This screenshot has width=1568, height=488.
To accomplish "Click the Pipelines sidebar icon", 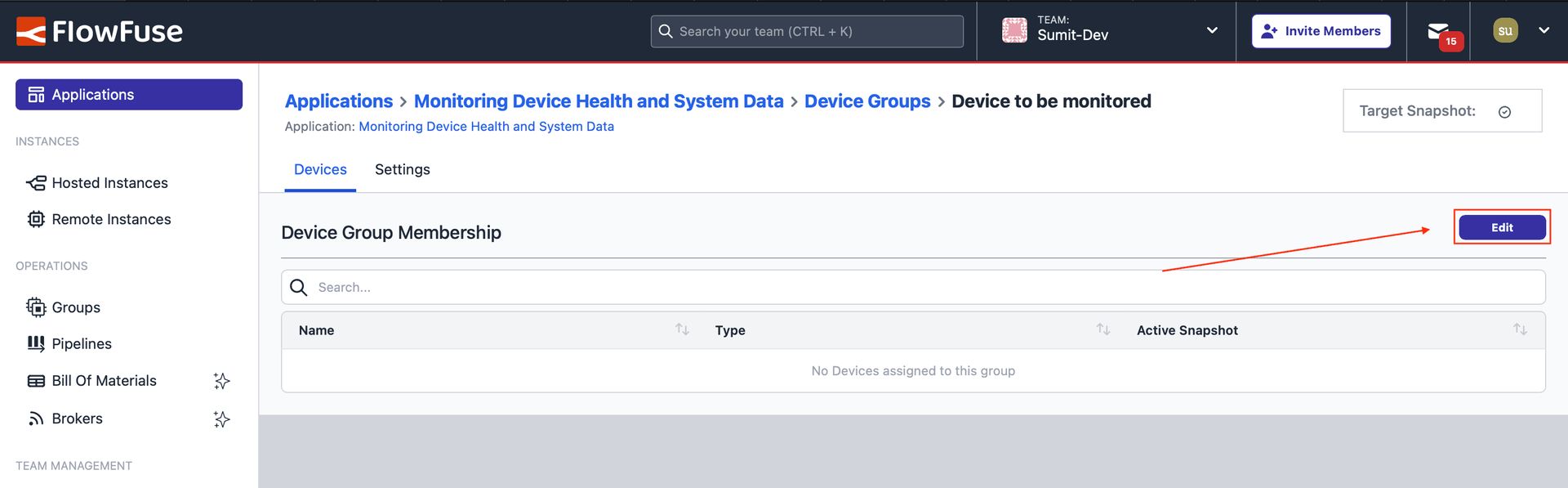I will [36, 344].
